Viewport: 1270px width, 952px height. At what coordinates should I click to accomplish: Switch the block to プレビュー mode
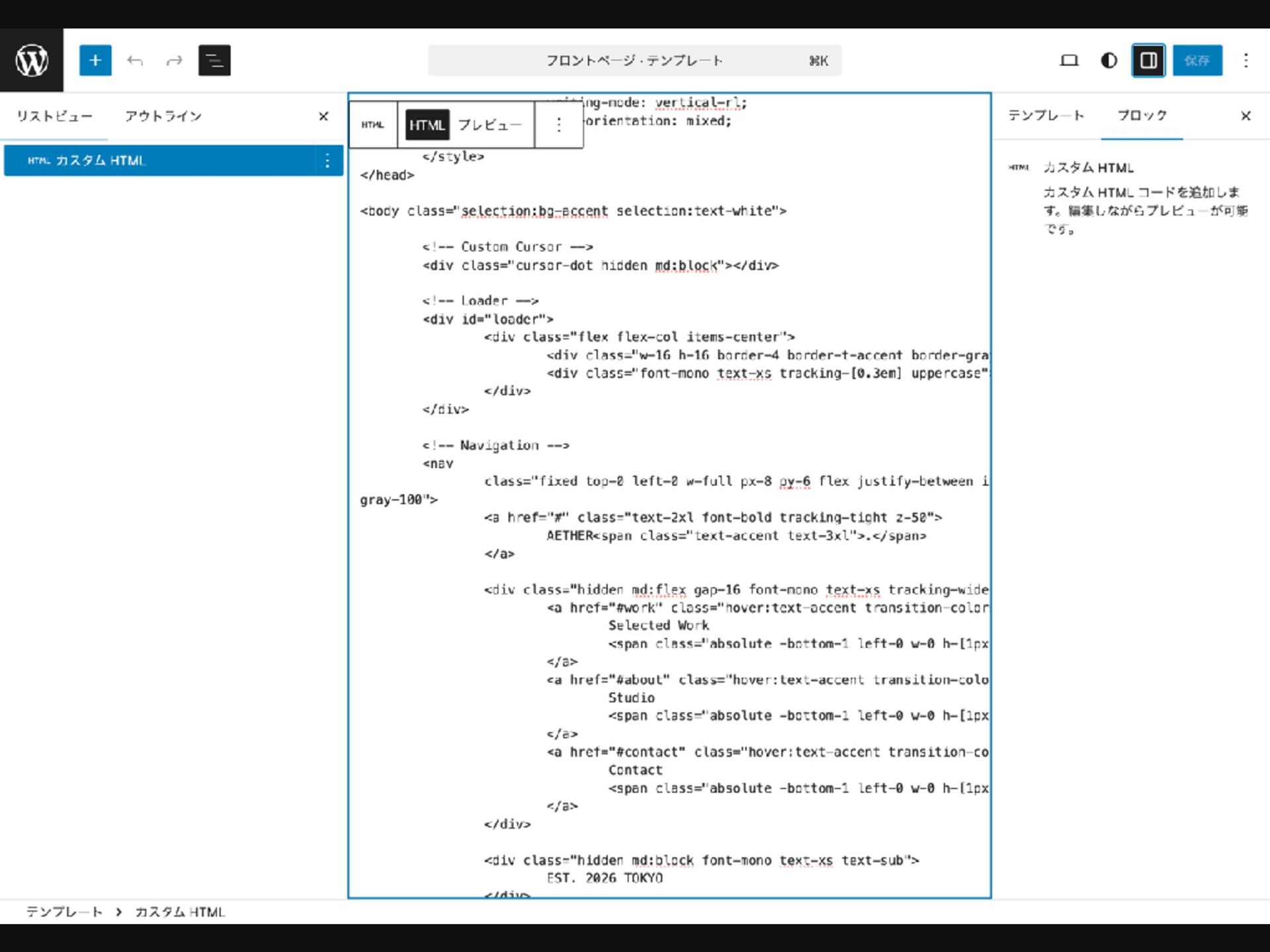click(489, 124)
